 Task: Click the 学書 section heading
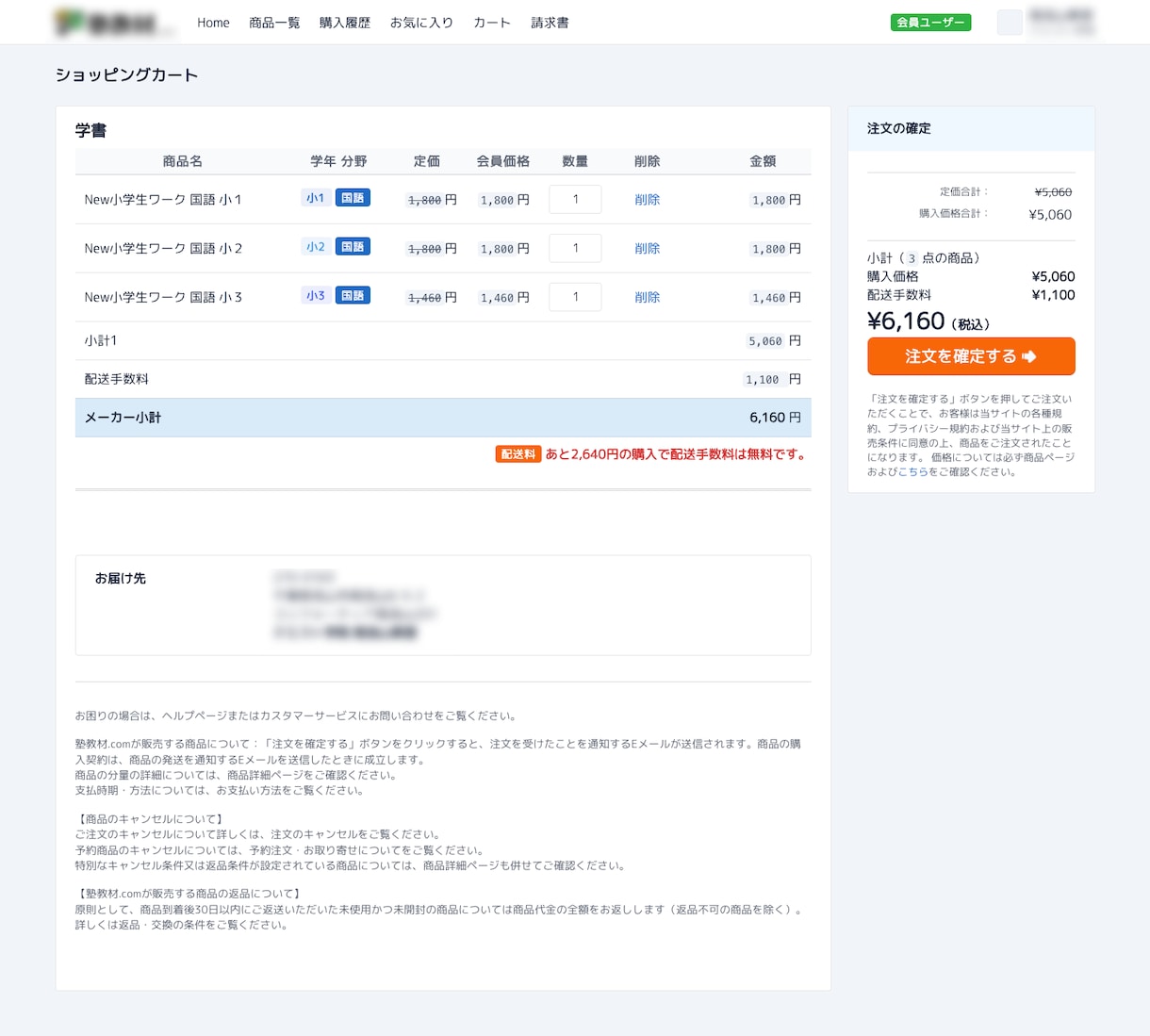point(91,130)
